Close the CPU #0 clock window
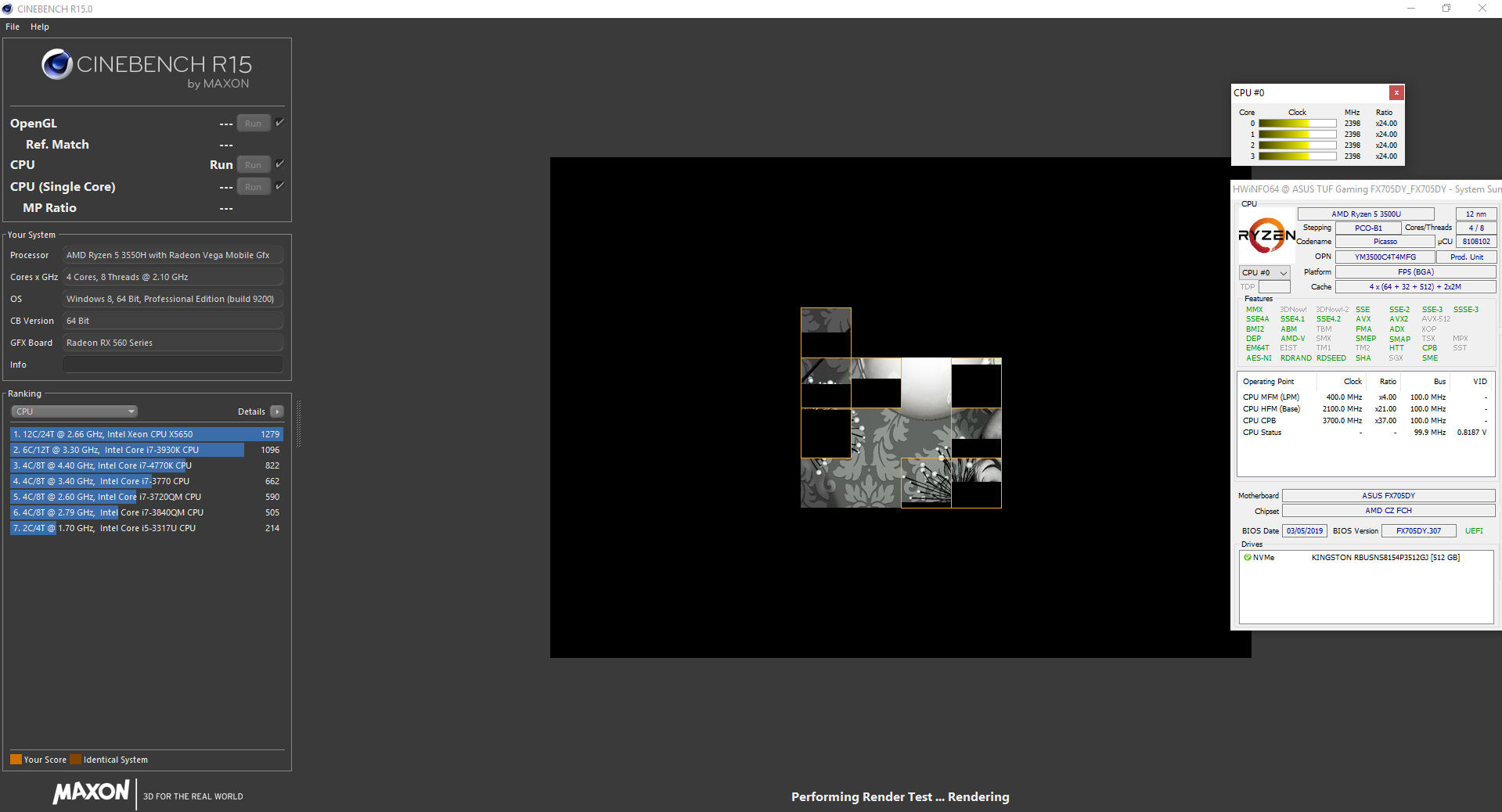This screenshot has height=812, width=1502. 1396,92
